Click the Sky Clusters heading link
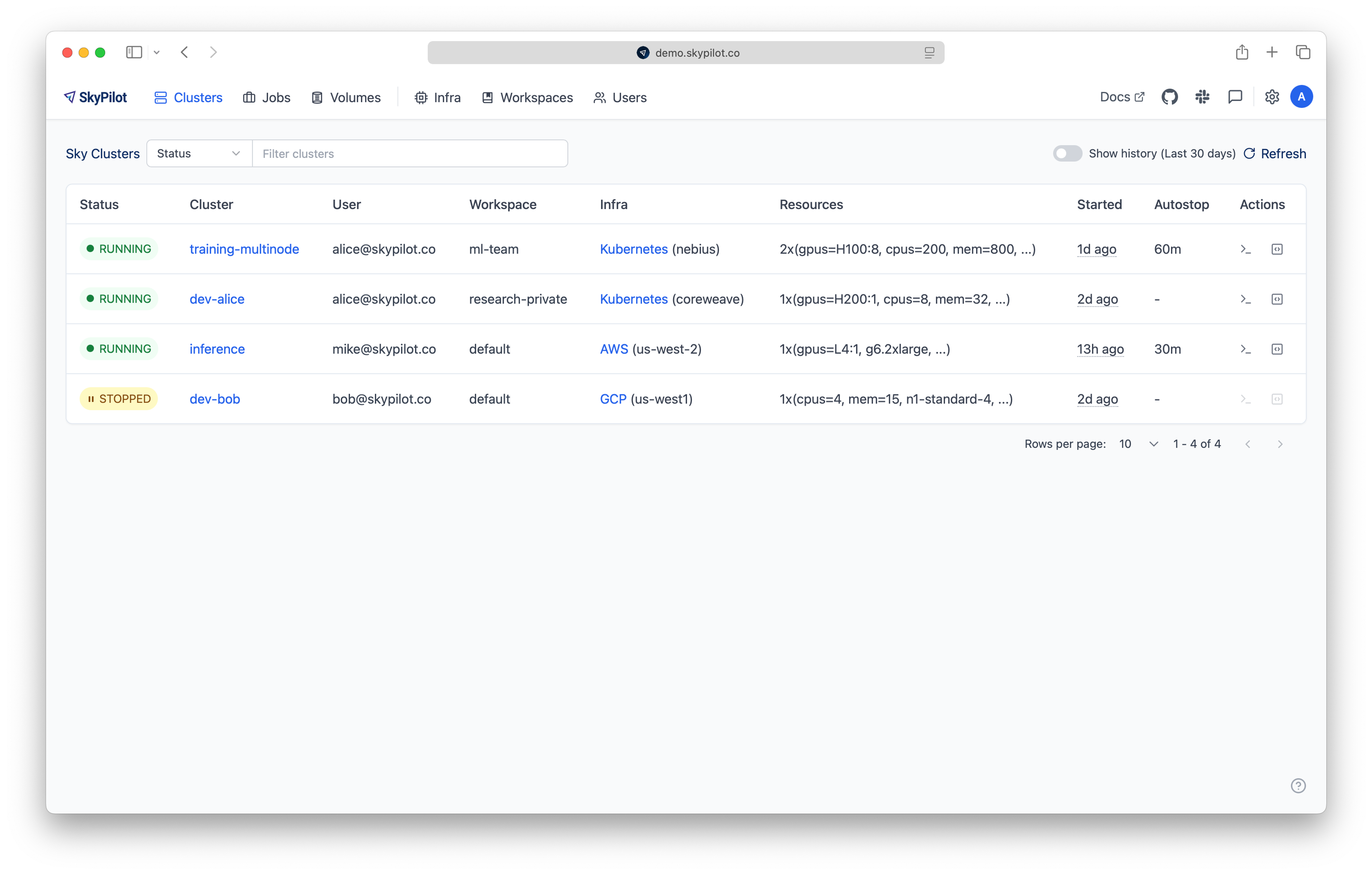The image size is (1372, 874). [x=103, y=153]
